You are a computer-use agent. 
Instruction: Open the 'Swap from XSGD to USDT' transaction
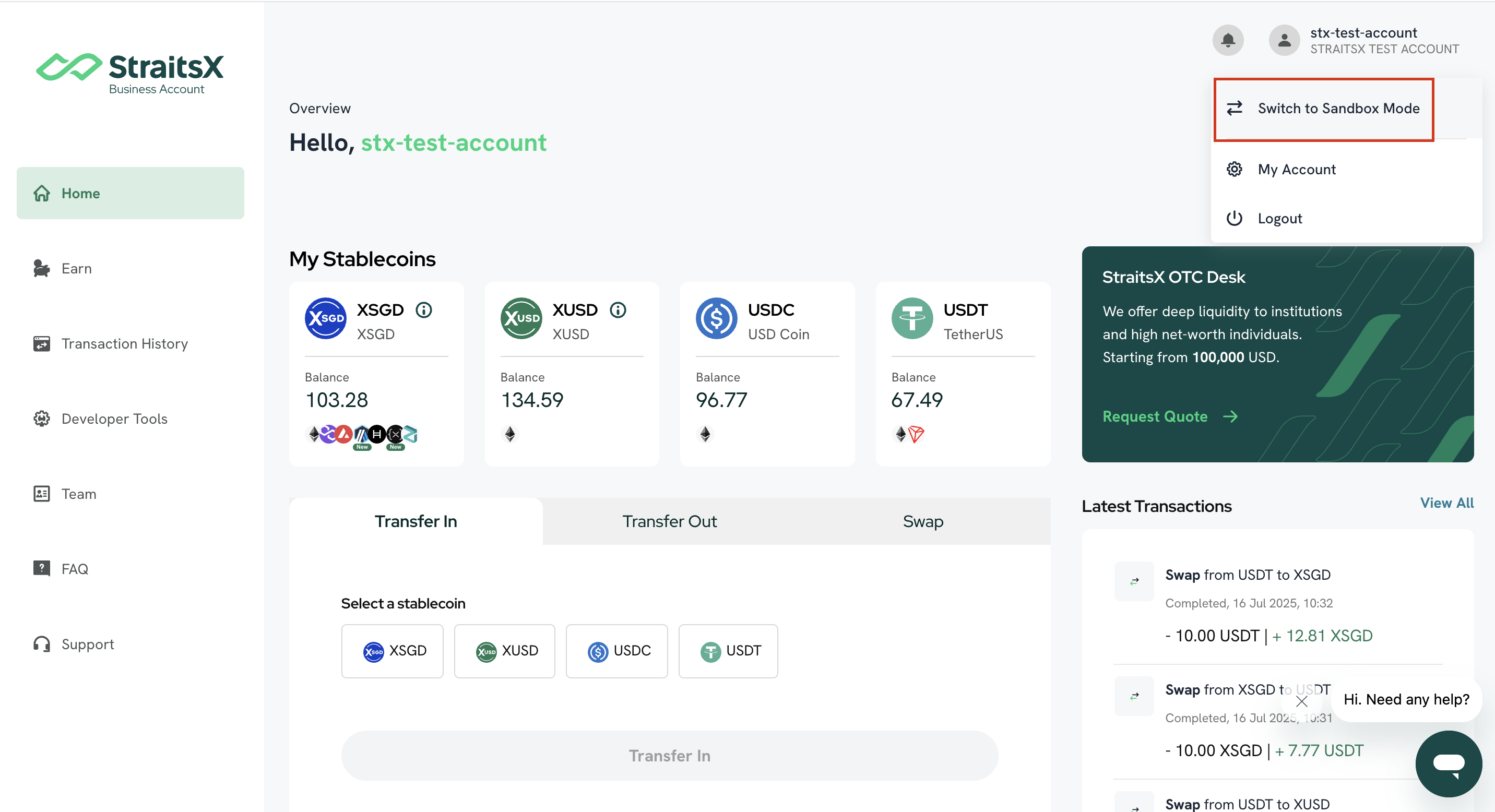(1248, 689)
